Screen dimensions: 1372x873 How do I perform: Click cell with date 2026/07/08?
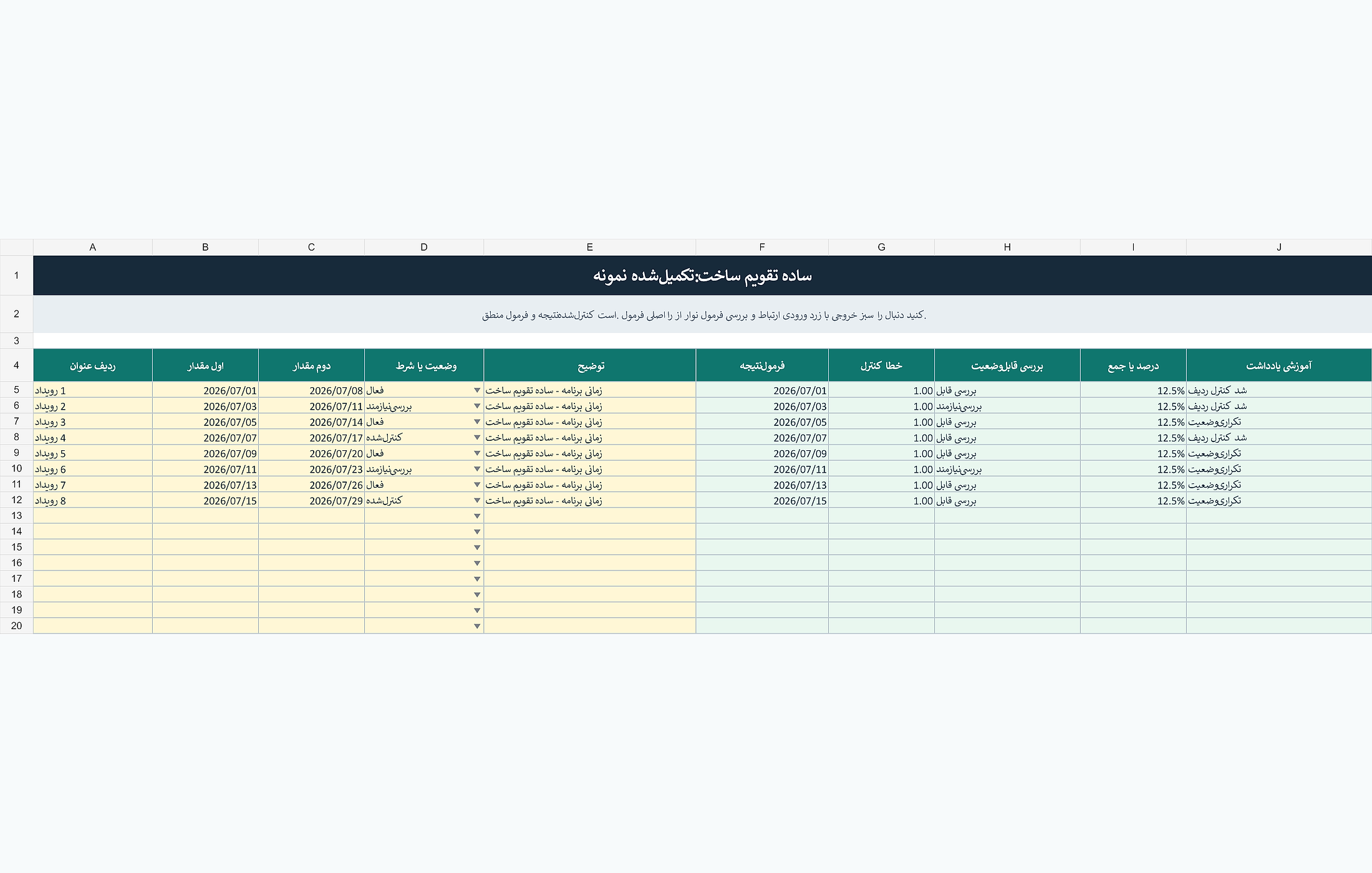pyautogui.click(x=311, y=390)
